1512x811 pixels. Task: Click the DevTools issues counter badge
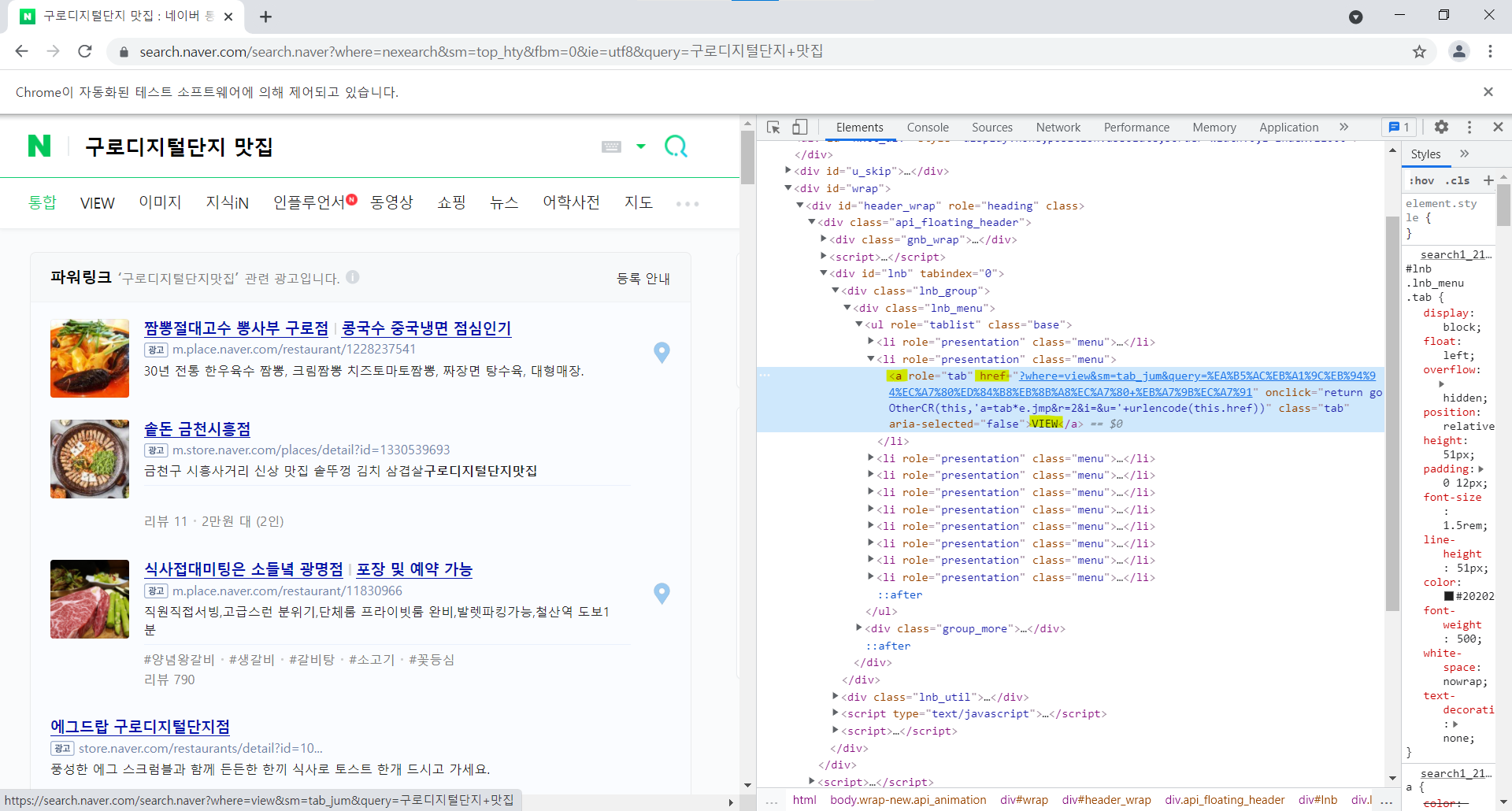(1399, 127)
